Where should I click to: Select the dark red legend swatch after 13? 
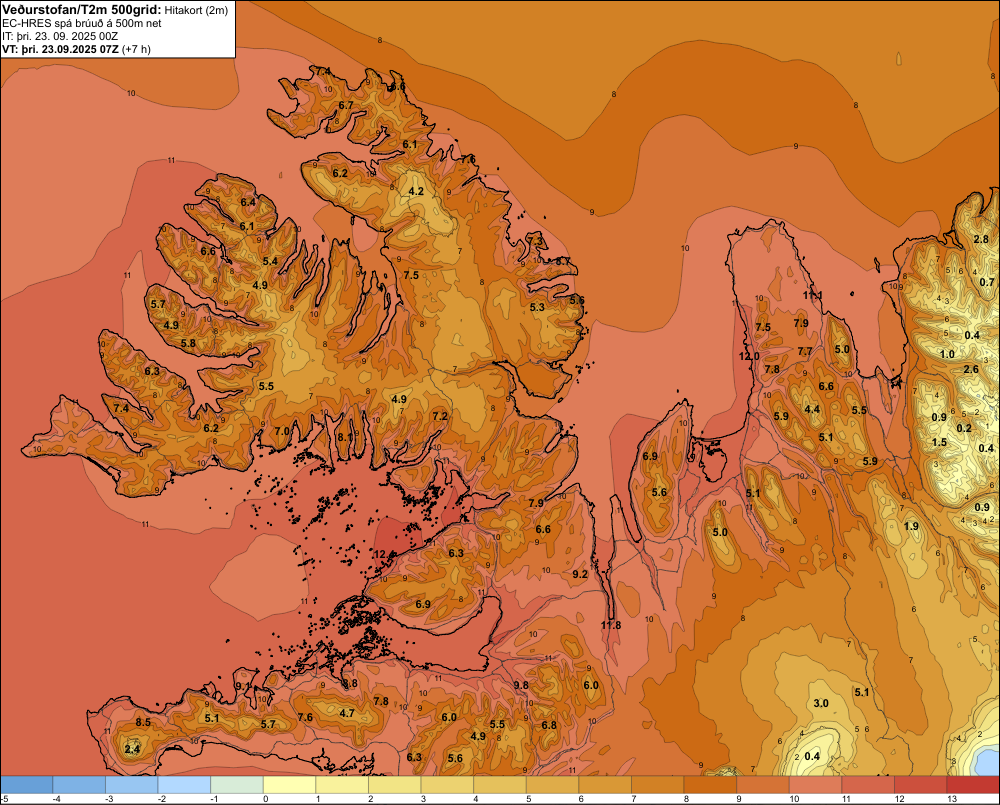(973, 785)
